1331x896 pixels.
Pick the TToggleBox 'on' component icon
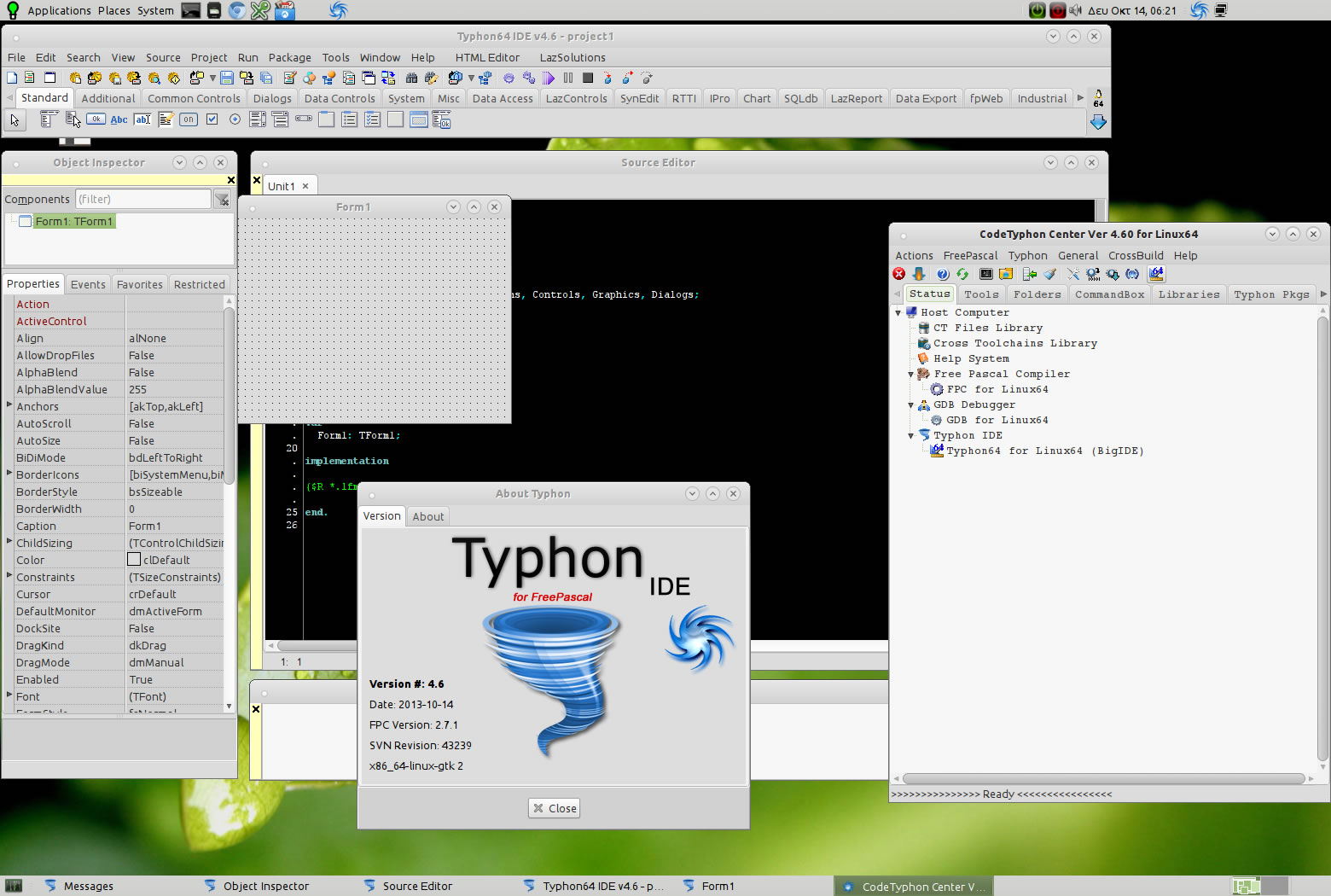click(189, 119)
